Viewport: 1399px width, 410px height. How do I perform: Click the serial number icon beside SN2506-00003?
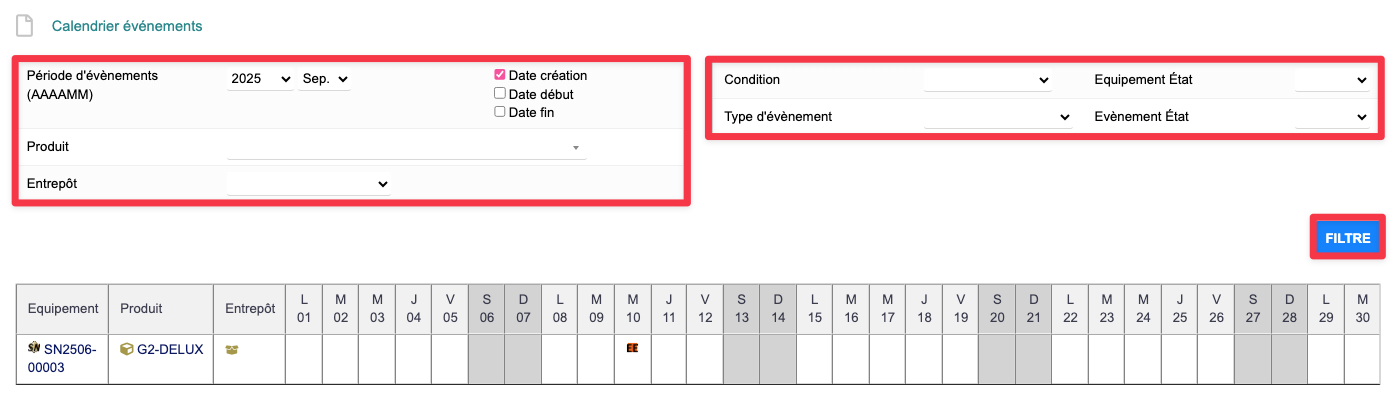pos(33,348)
